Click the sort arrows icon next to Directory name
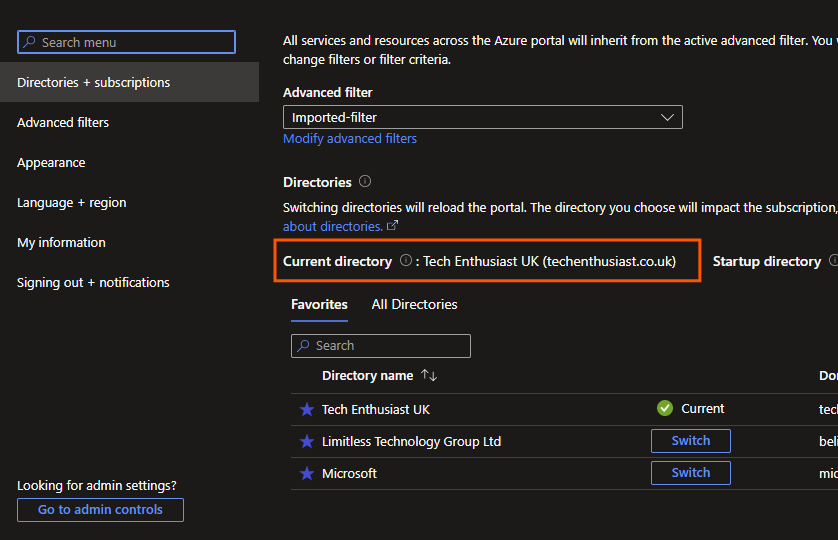The height and width of the screenshot is (540, 838). pyautogui.click(x=429, y=375)
